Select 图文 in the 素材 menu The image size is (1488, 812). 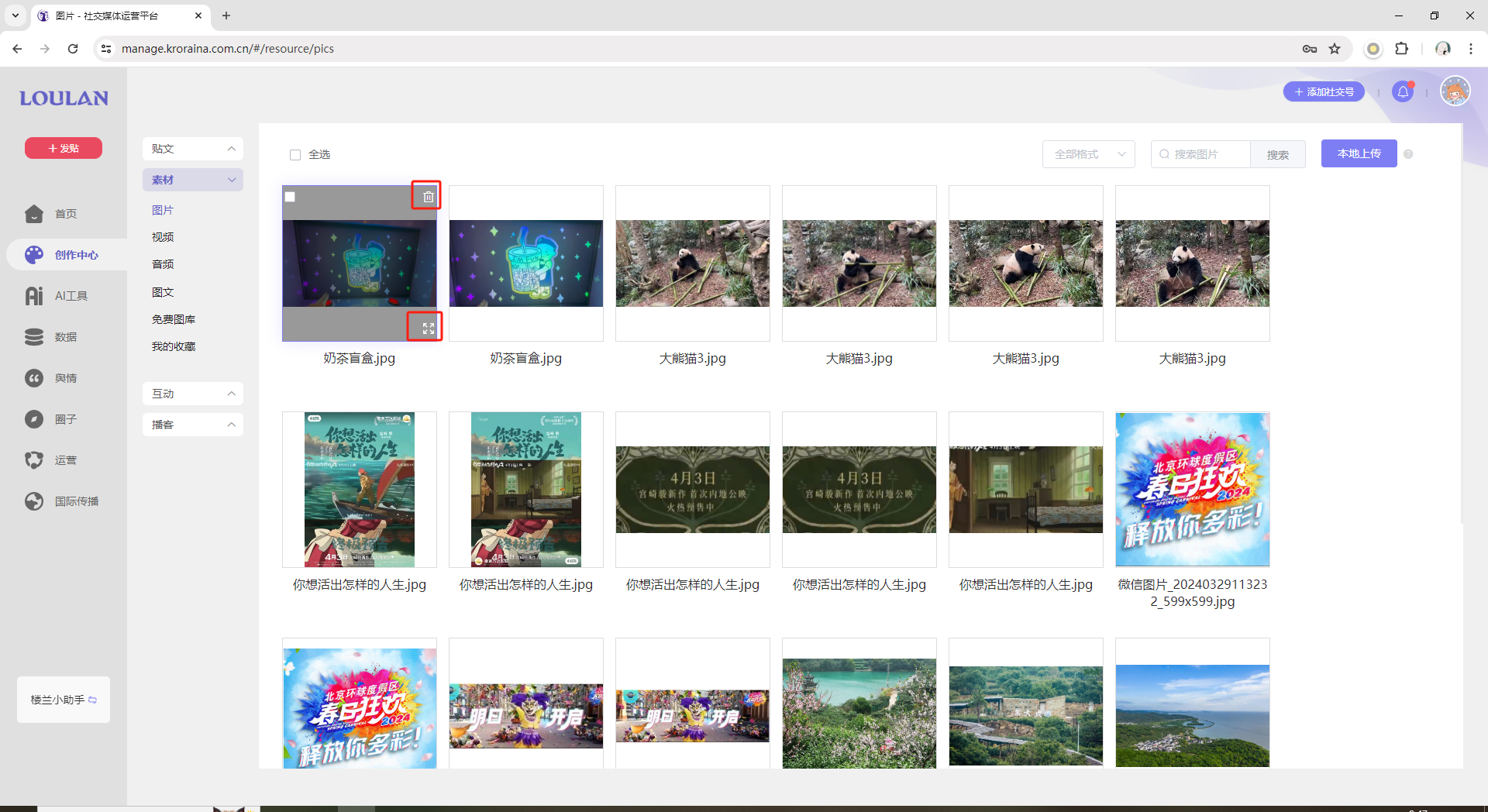click(x=163, y=292)
